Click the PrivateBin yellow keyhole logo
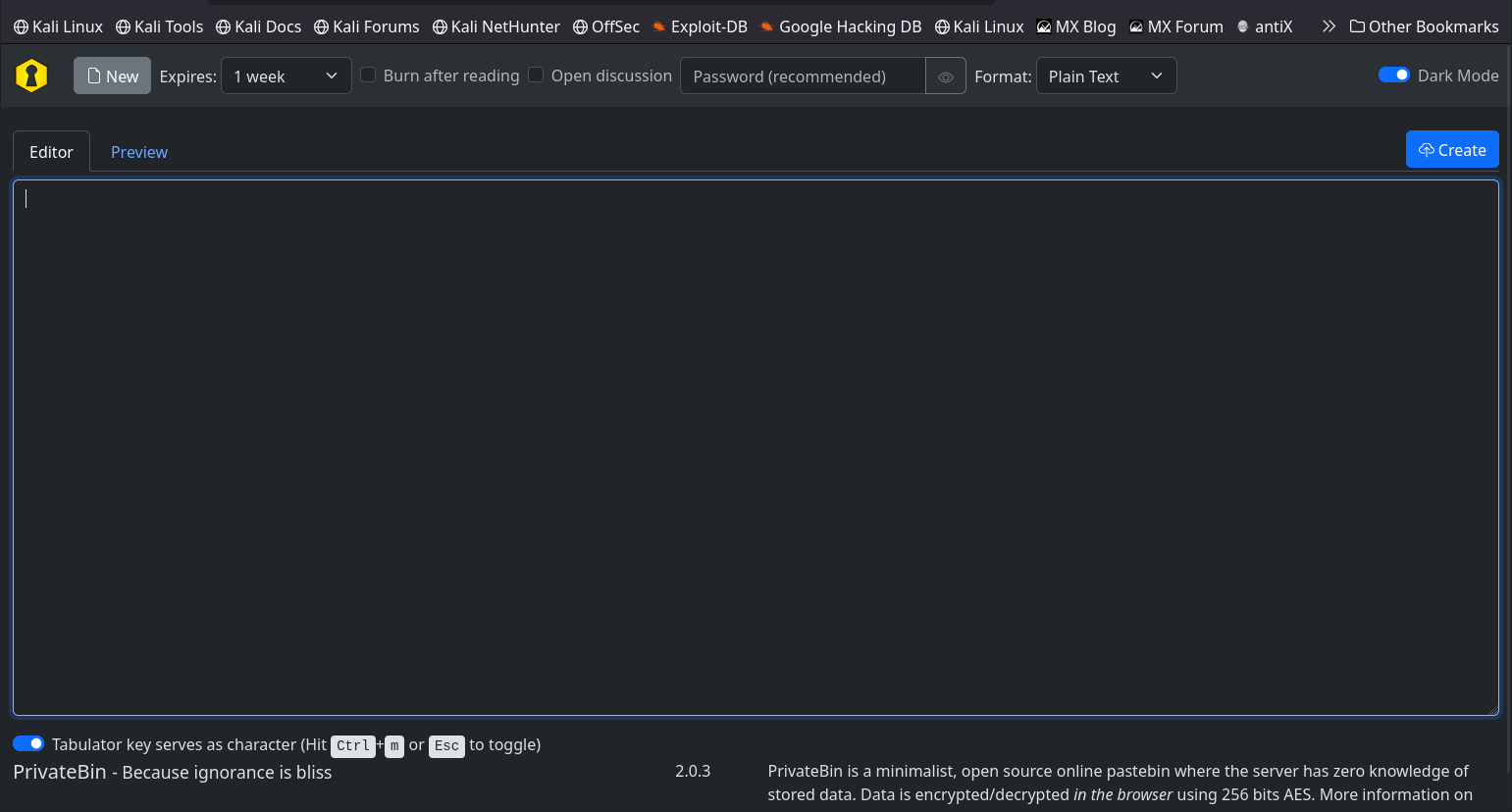This screenshot has height=812, width=1512. [x=31, y=76]
